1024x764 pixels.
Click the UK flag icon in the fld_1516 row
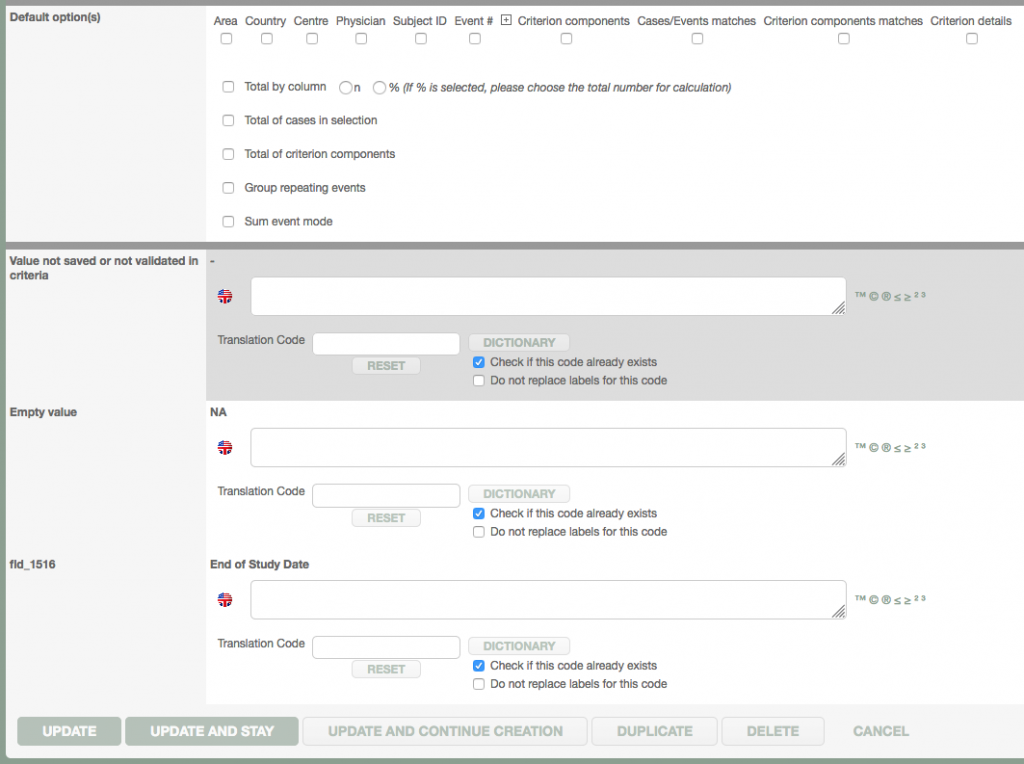click(x=225, y=600)
